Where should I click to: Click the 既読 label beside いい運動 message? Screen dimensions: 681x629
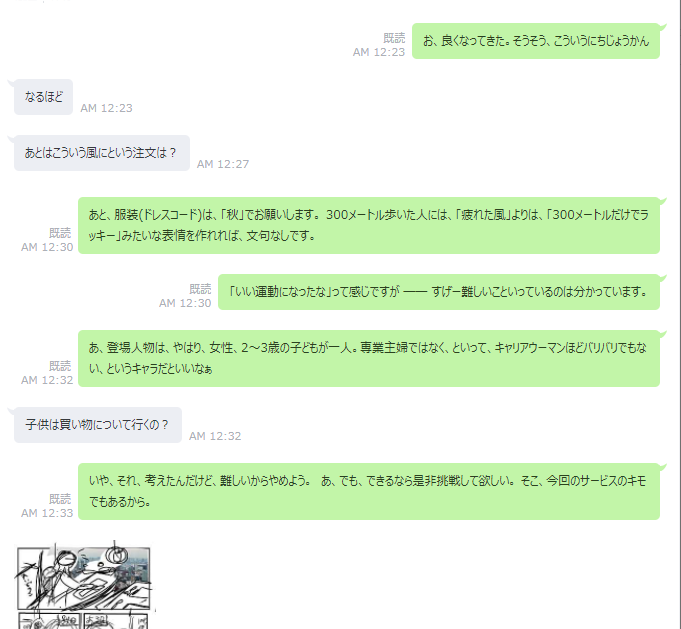pos(200,289)
